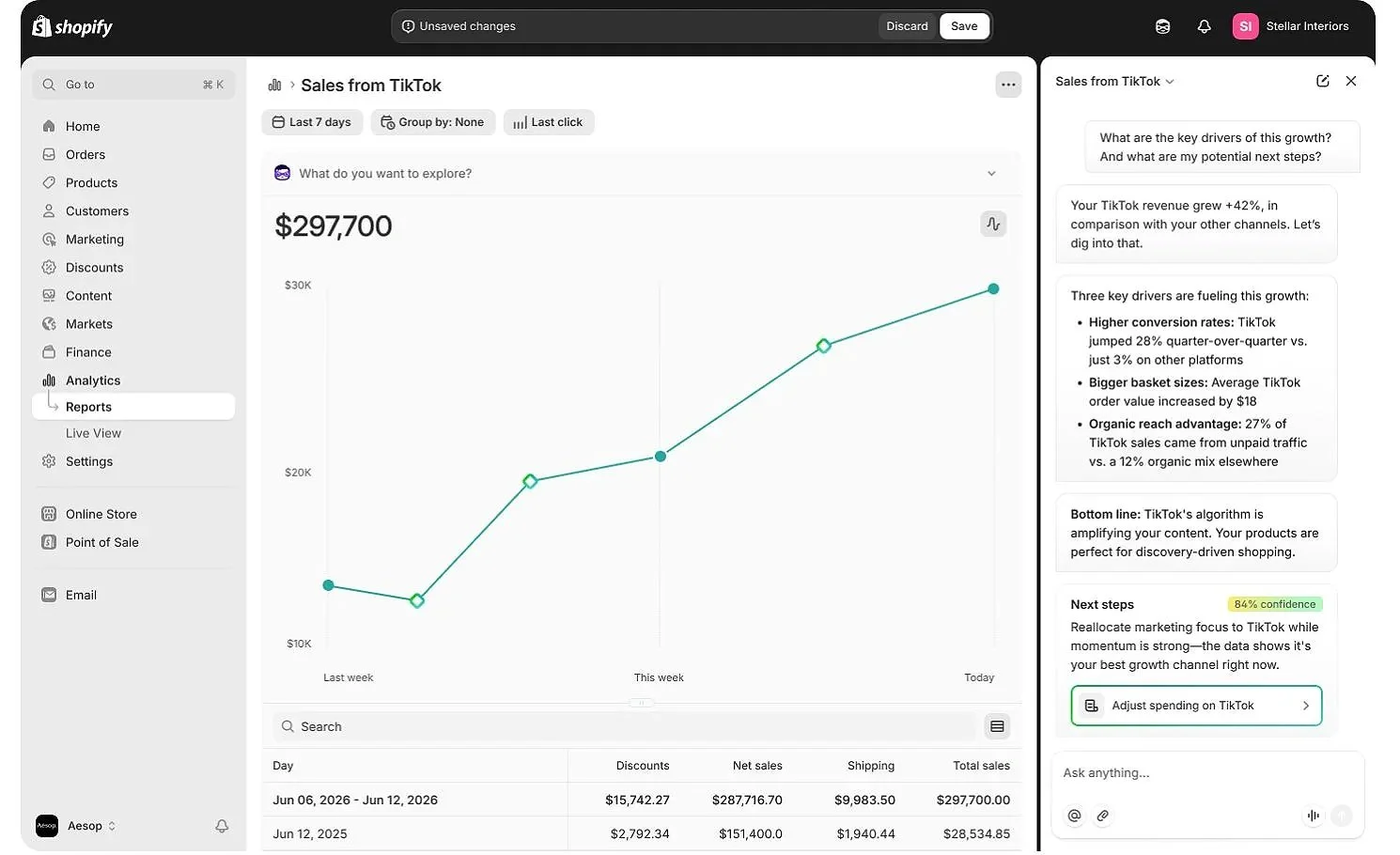Open notifications bell in top bar
Image resolution: width=1400 pixels, height=855 pixels.
tap(1204, 26)
